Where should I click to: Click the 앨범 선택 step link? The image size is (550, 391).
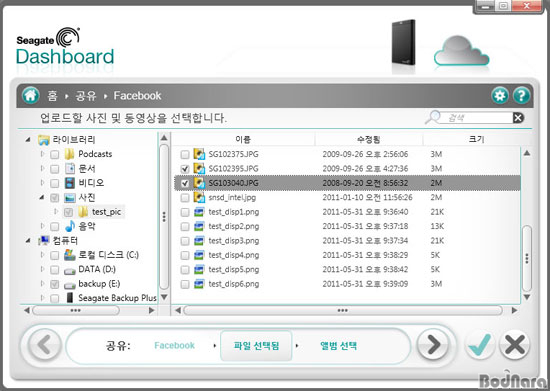338,346
